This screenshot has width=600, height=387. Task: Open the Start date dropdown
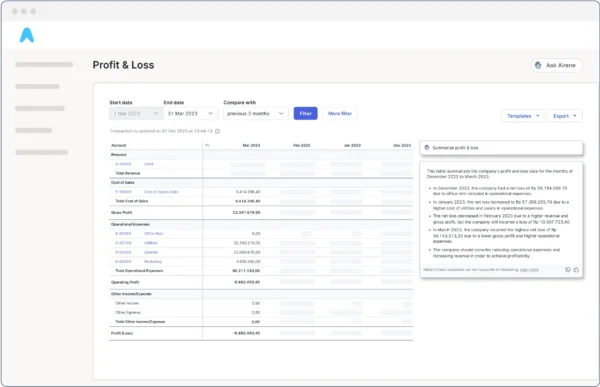point(136,114)
